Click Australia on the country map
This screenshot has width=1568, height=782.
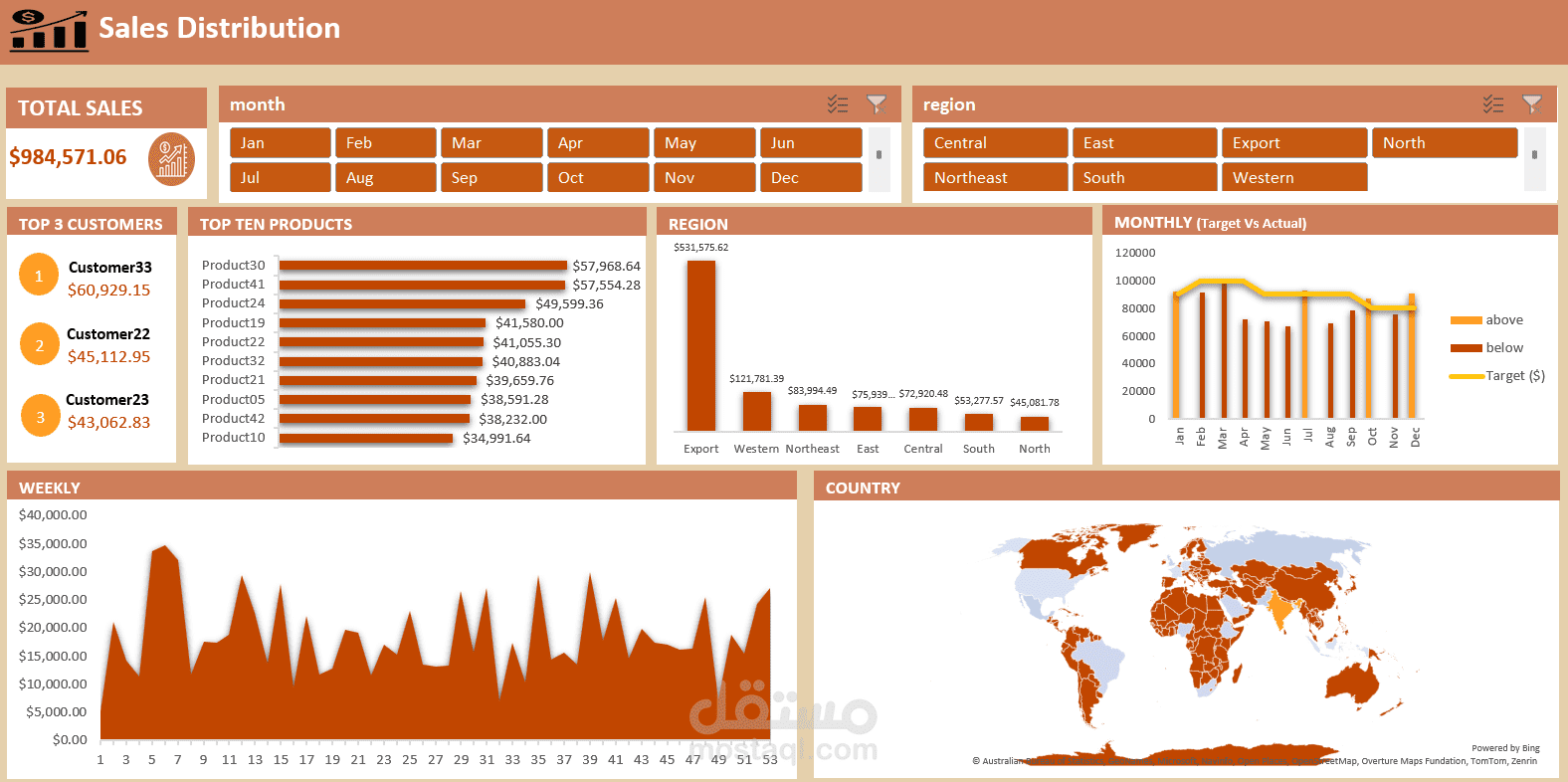pyautogui.click(x=1353, y=684)
